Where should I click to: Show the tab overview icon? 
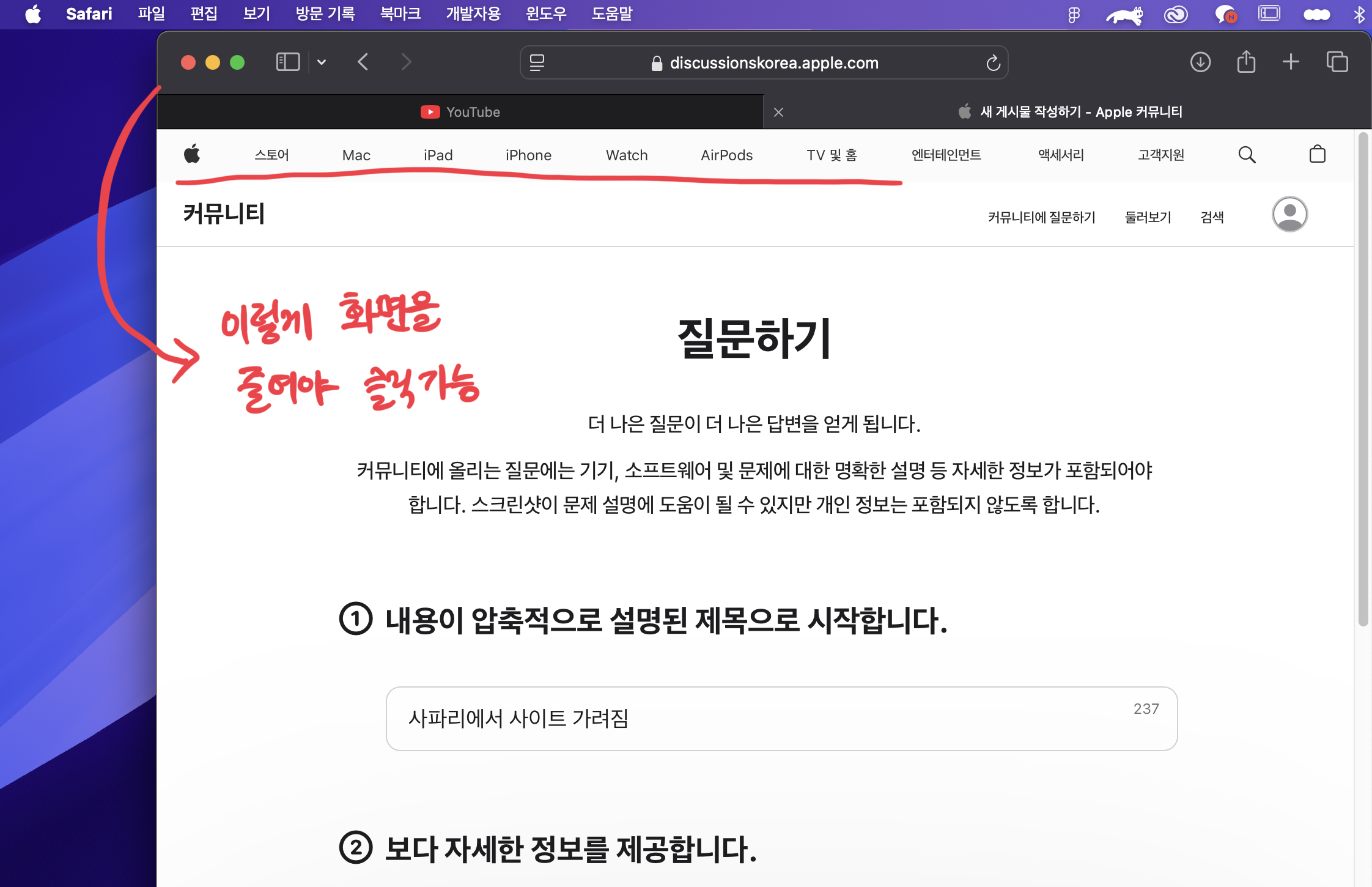1337,62
